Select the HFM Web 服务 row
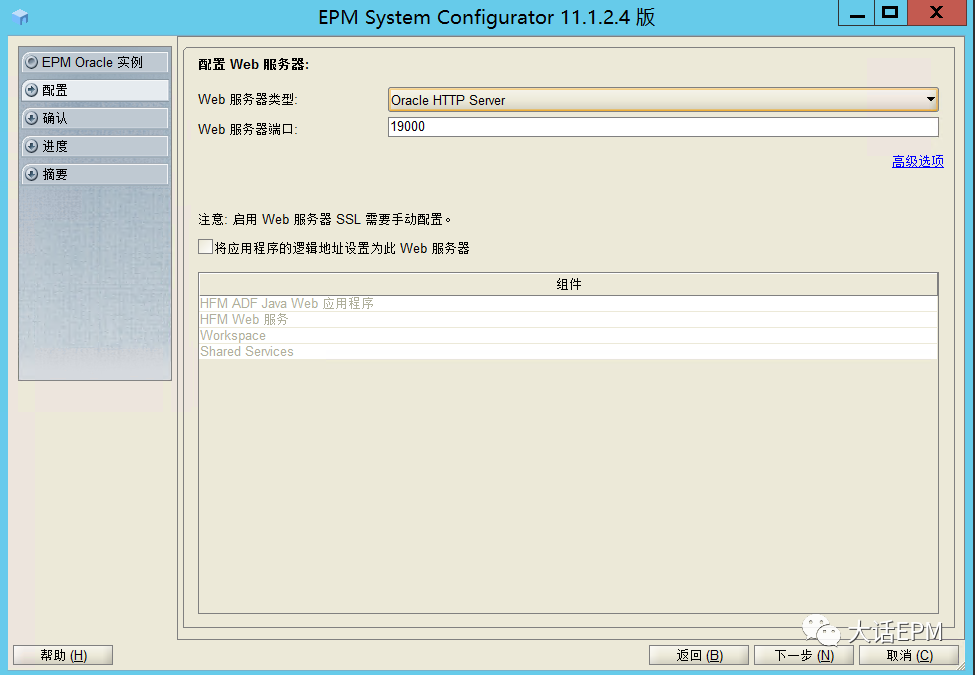The image size is (975, 675). click(568, 319)
